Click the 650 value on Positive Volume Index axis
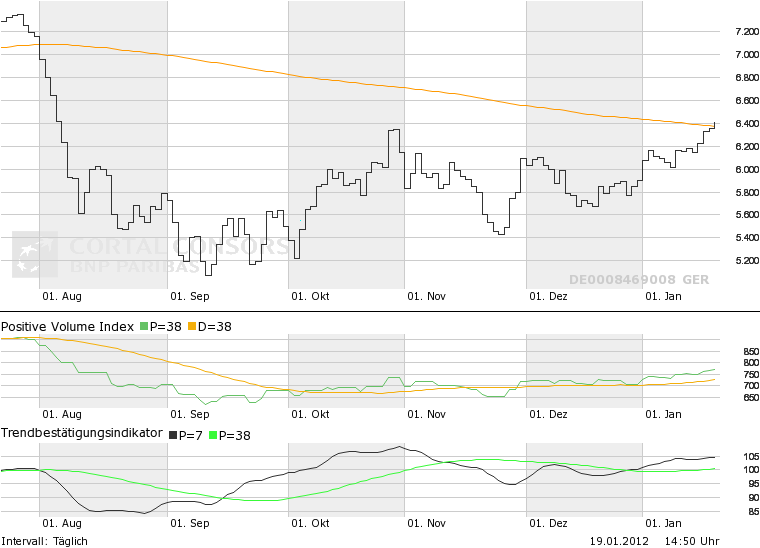760x548 pixels. point(751,398)
